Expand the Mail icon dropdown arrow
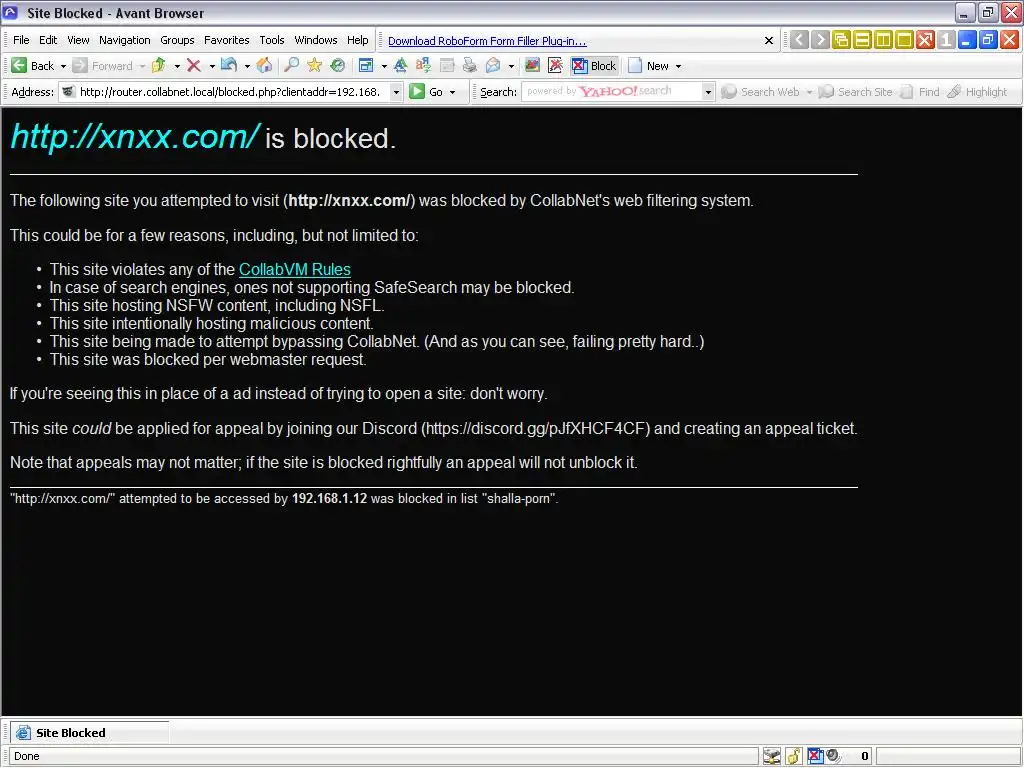This screenshot has width=1024, height=768. 511,67
